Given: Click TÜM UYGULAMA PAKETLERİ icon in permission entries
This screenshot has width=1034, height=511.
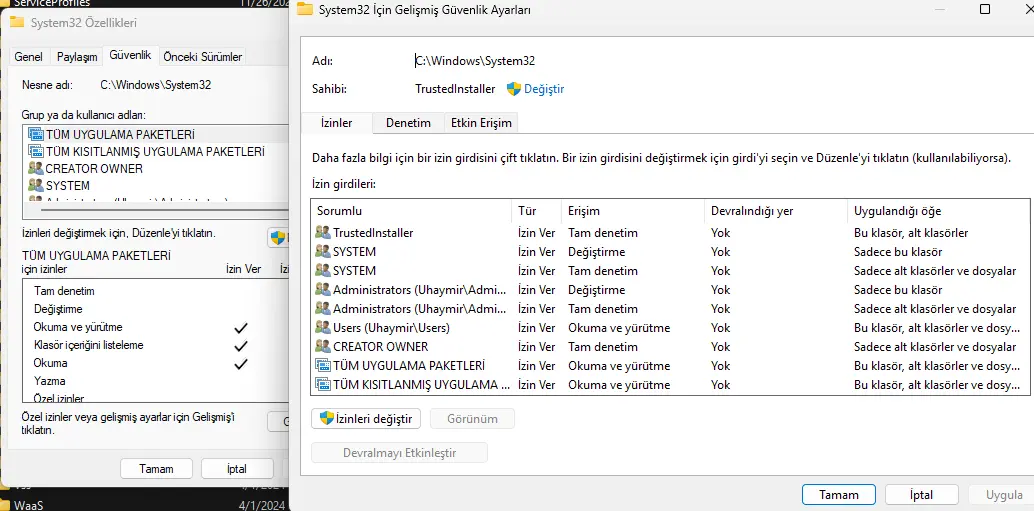Looking at the screenshot, I should click(322, 366).
